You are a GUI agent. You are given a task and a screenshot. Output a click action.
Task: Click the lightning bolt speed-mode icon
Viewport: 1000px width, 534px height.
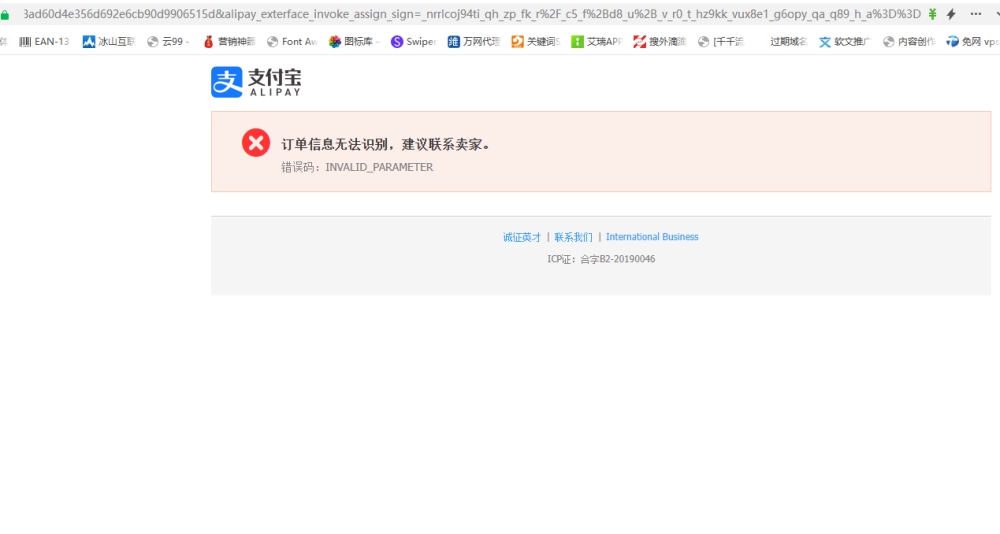coord(951,13)
